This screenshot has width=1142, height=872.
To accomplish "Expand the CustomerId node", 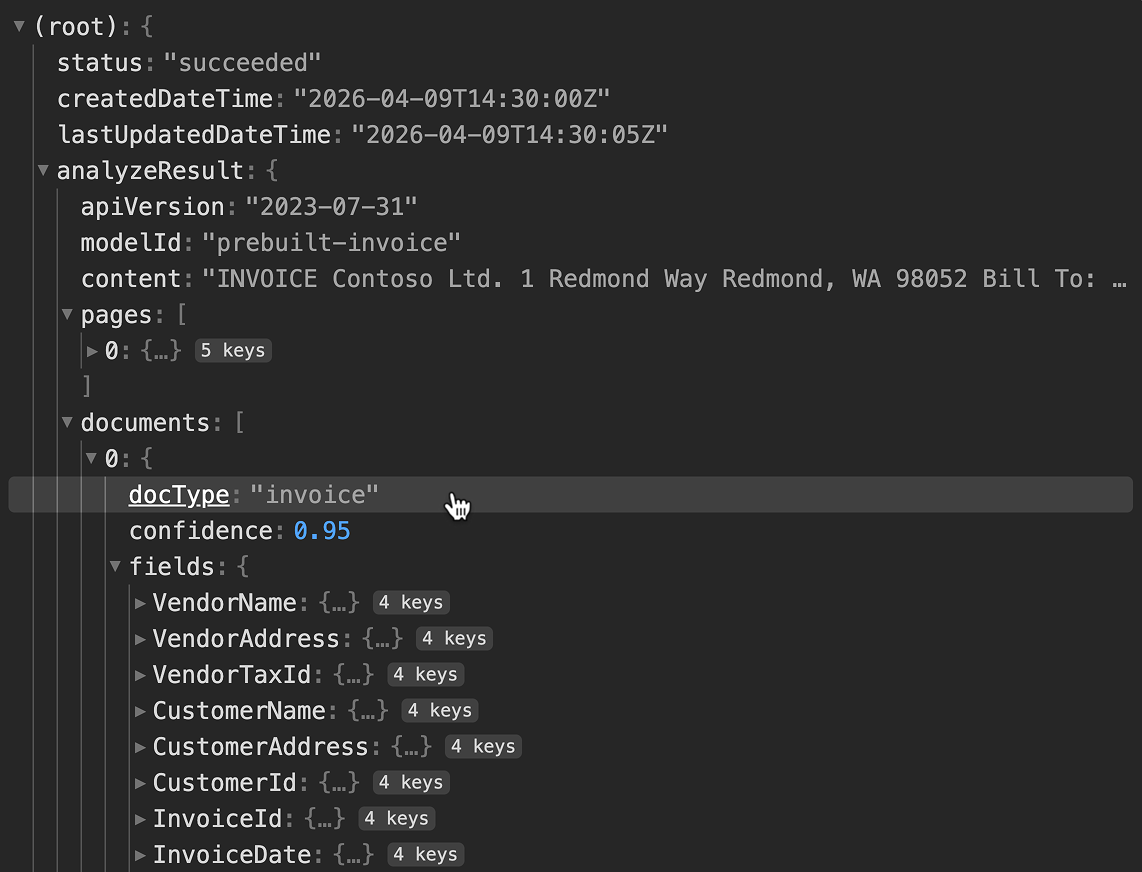I will click(140, 783).
